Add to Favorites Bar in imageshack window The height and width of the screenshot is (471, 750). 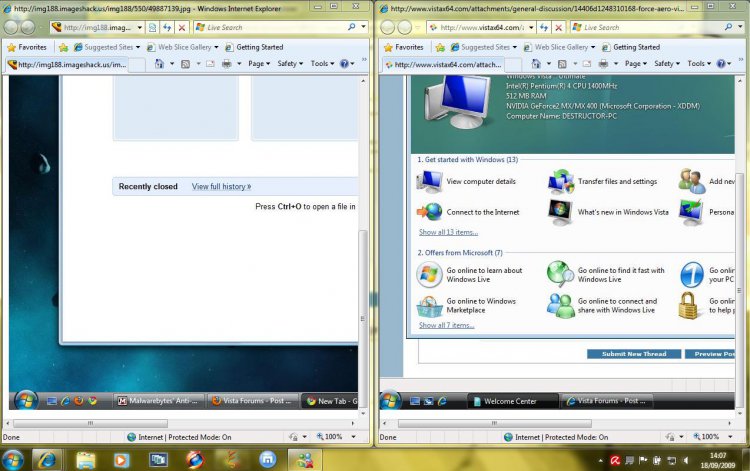(x=63, y=47)
